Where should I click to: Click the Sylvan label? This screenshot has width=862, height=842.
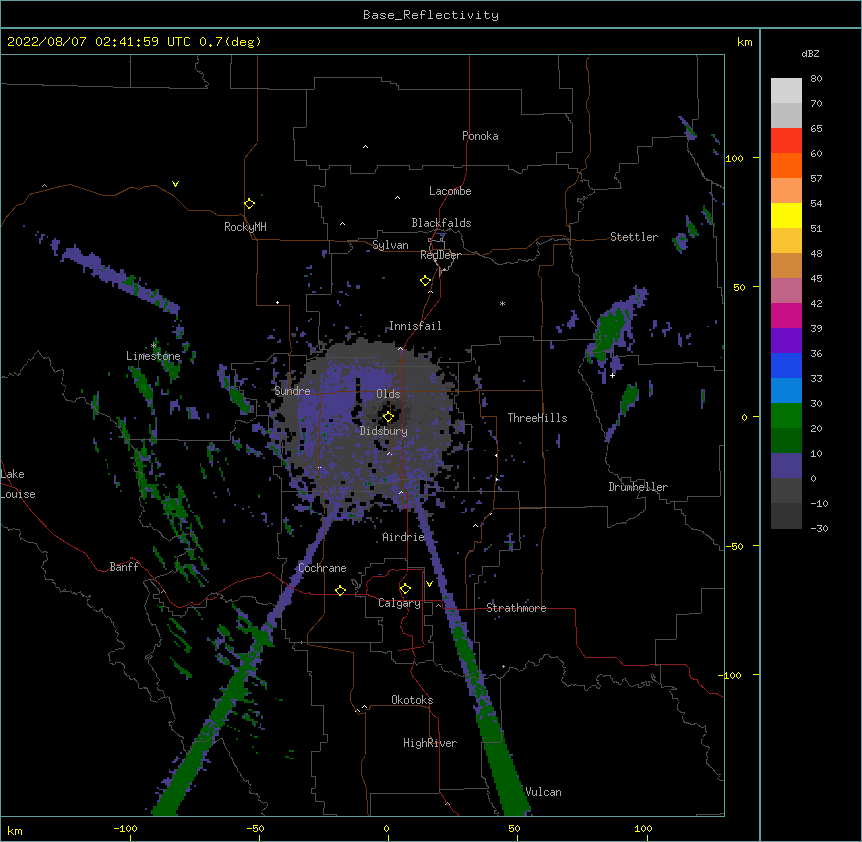[x=390, y=245]
